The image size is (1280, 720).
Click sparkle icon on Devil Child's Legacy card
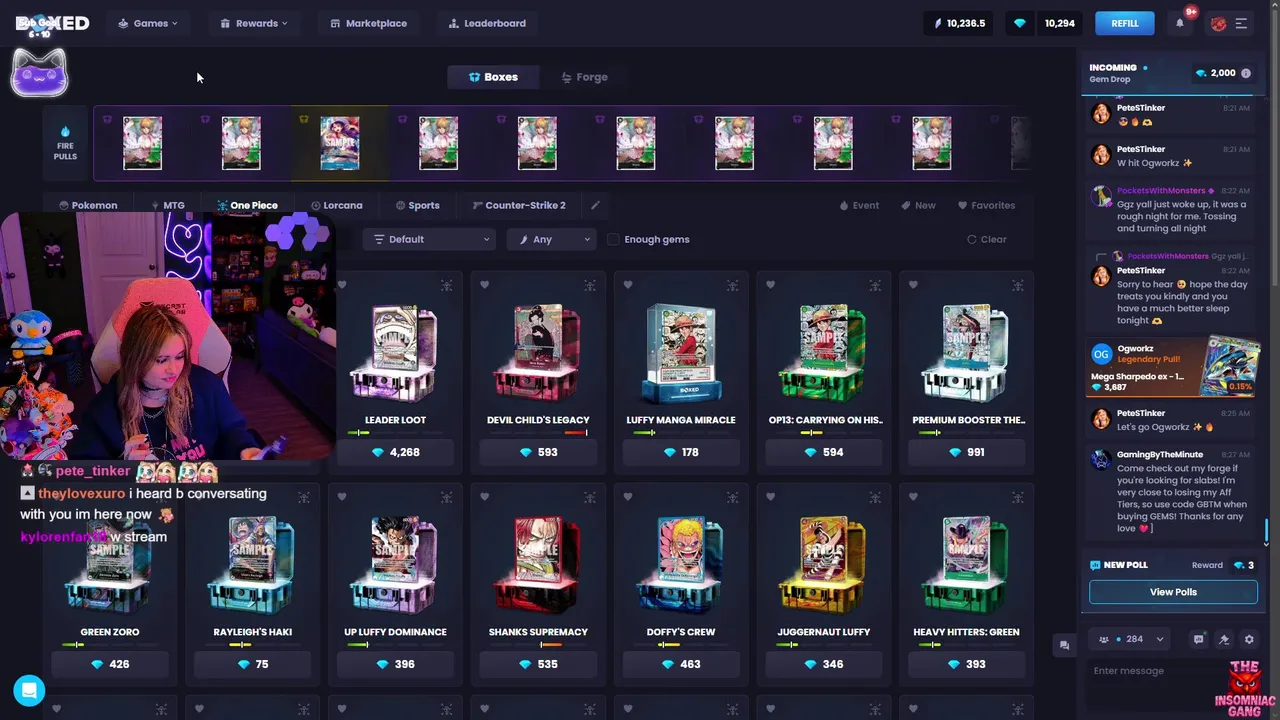(x=589, y=286)
